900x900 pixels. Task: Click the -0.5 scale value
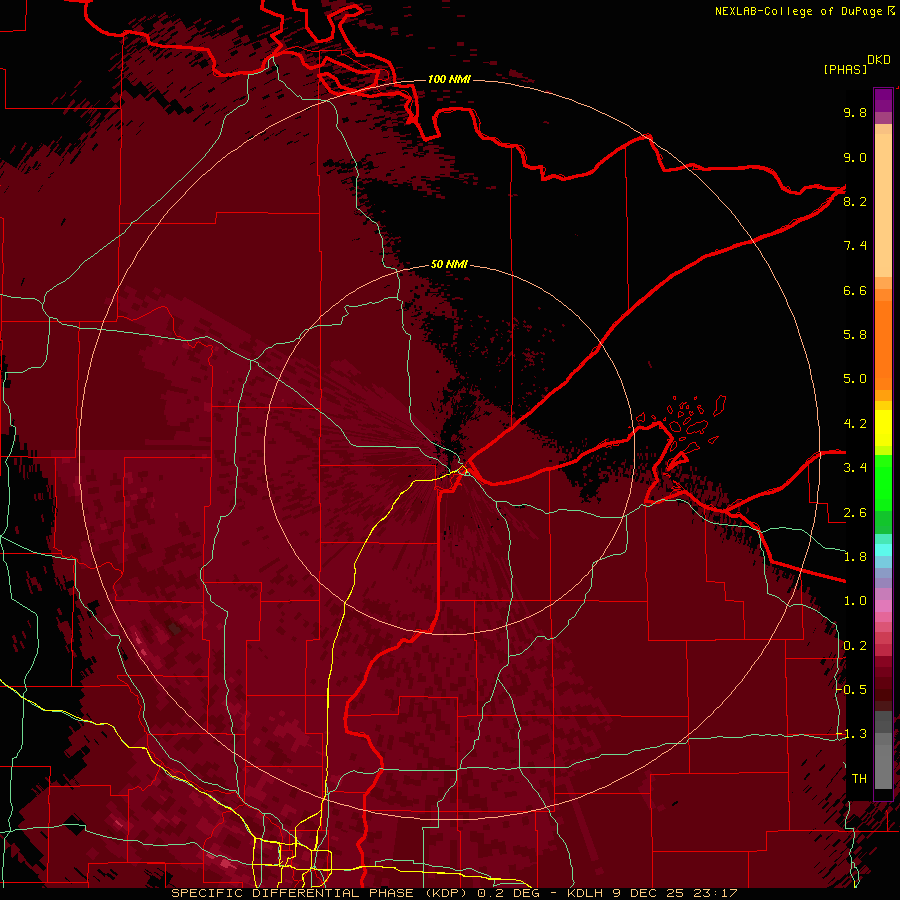point(851,690)
